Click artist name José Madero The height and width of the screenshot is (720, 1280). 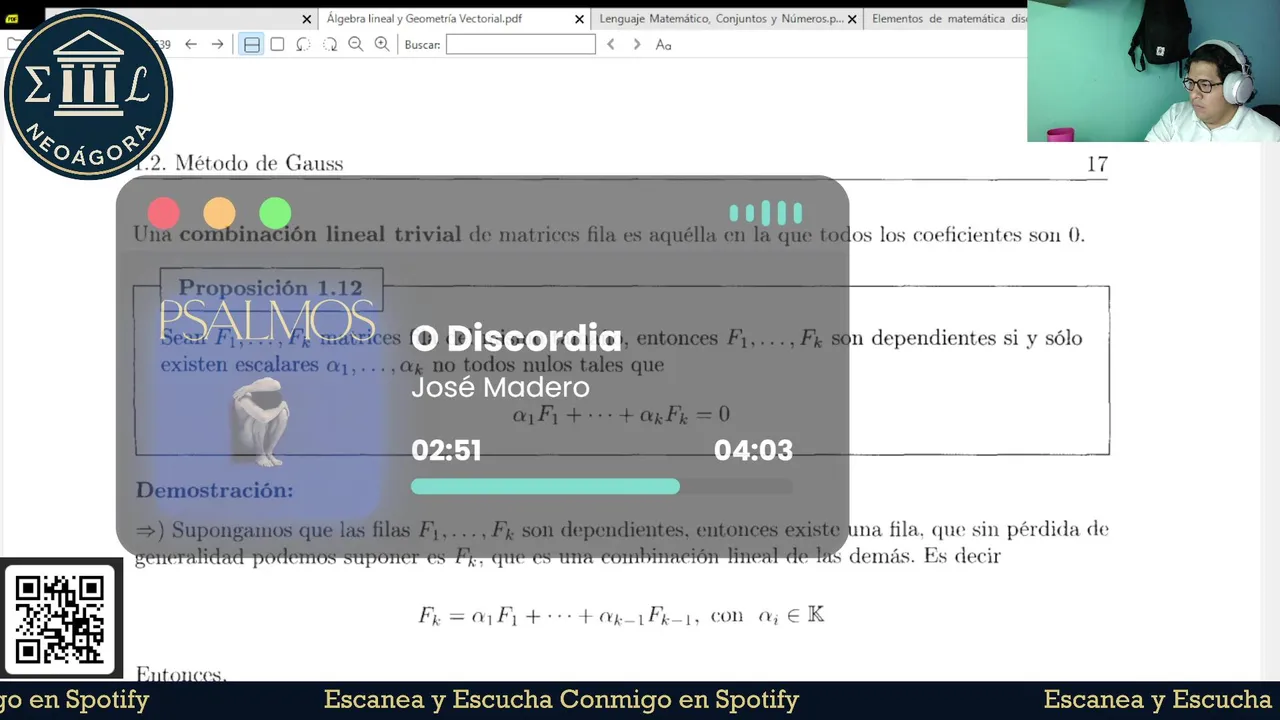pyautogui.click(x=500, y=387)
